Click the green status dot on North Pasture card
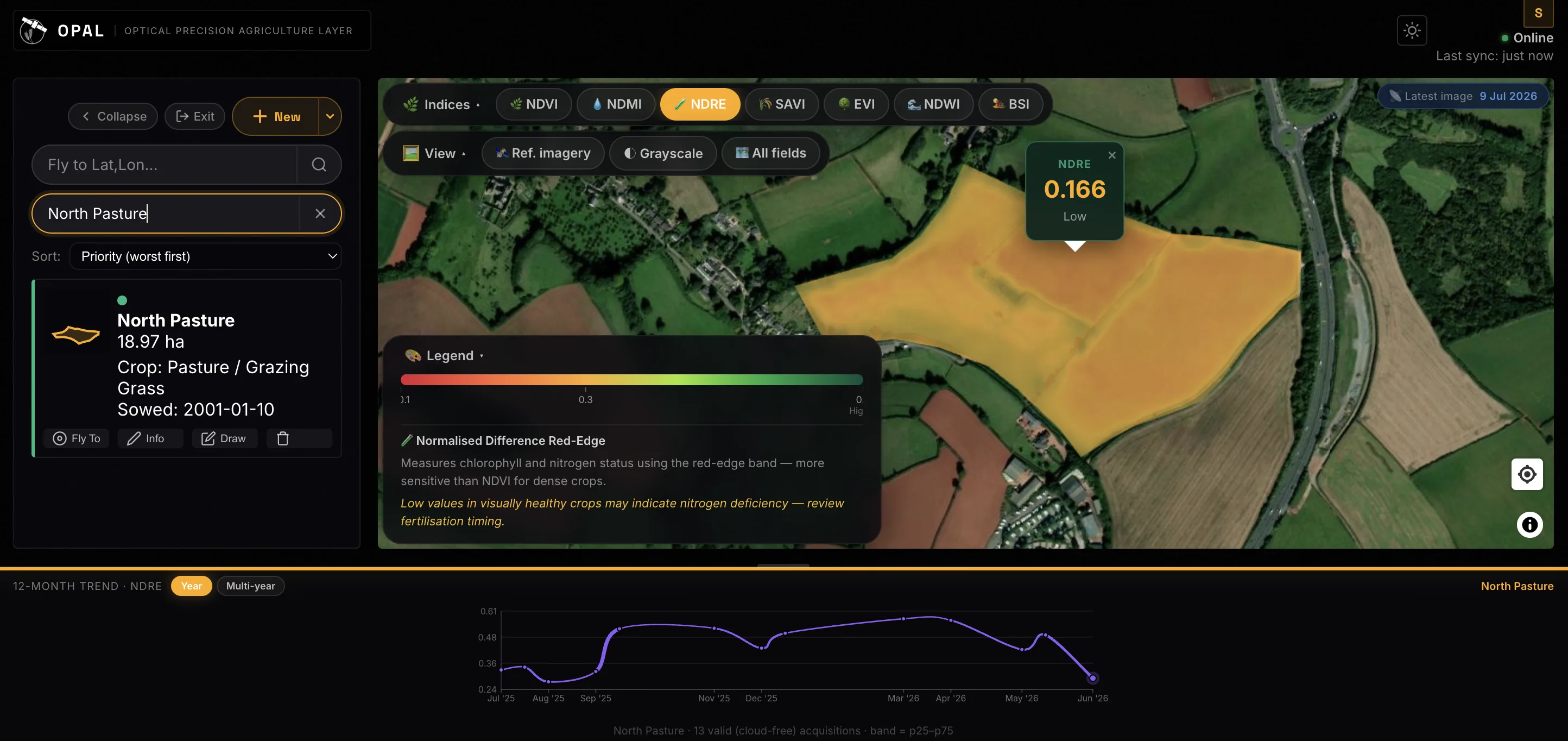The height and width of the screenshot is (741, 1568). [122, 300]
